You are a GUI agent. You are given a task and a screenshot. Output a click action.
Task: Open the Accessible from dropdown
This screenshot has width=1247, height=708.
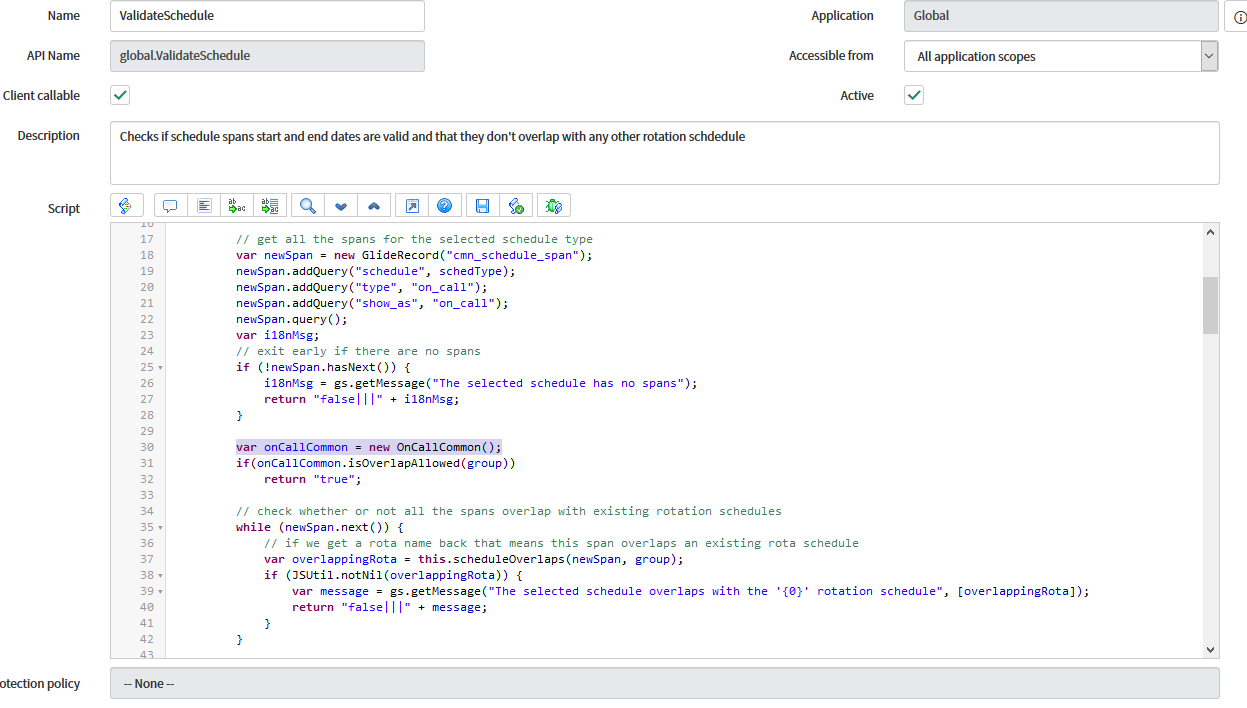[1060, 57]
